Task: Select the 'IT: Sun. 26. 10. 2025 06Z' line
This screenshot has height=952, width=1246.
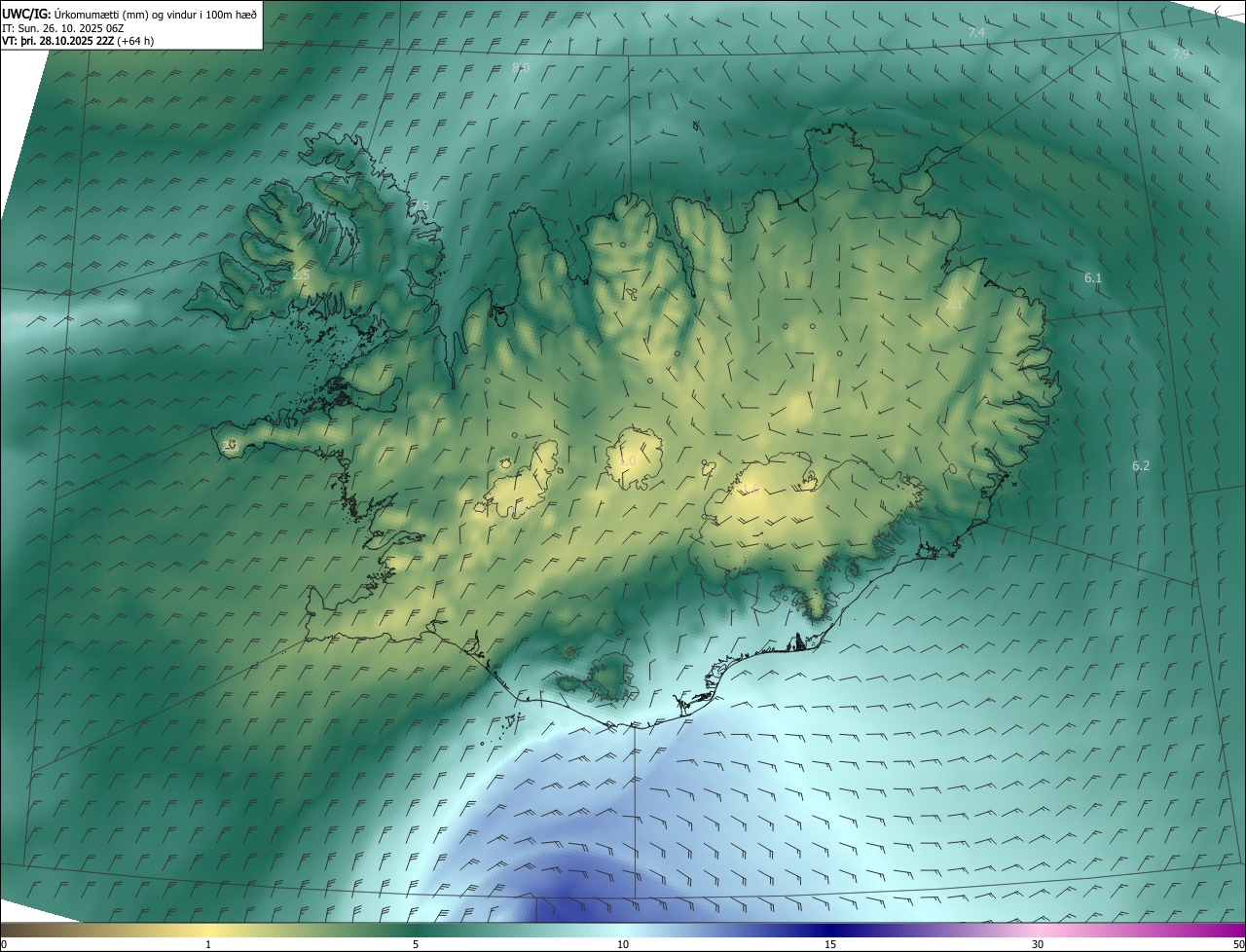Action: tap(62, 27)
